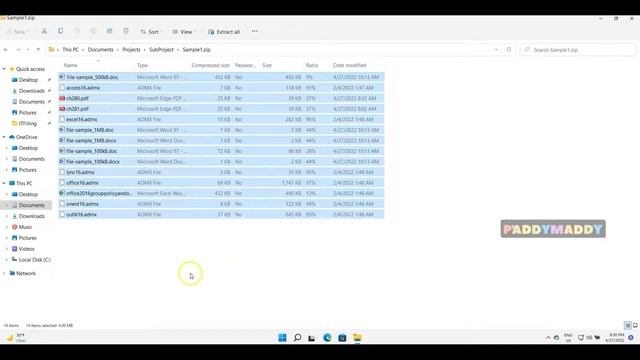The height and width of the screenshot is (360, 640).
Task: Collapse the This PC tree node
Action: tap(4, 183)
